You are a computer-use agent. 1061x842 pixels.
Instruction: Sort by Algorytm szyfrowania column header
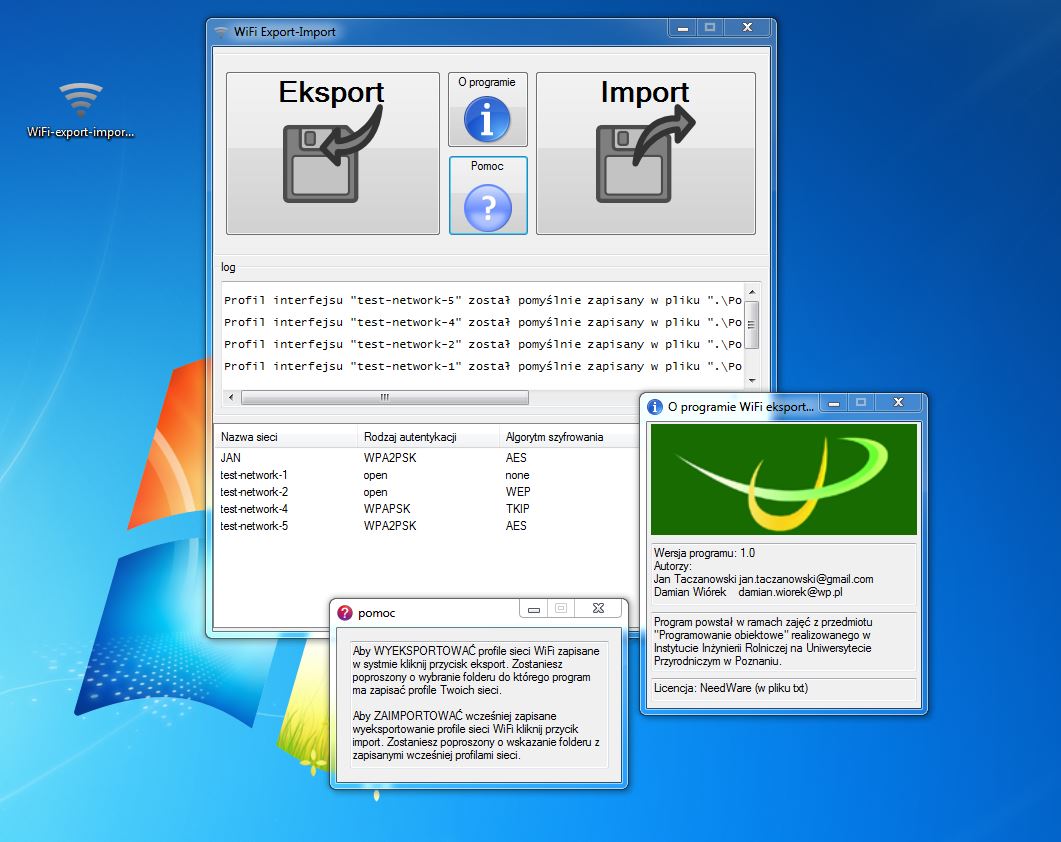568,437
